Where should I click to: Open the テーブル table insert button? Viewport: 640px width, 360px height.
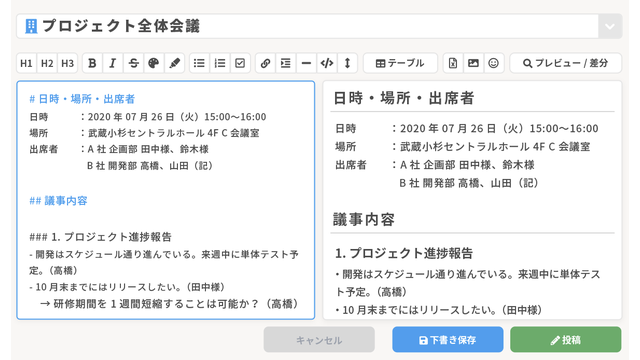tap(400, 63)
